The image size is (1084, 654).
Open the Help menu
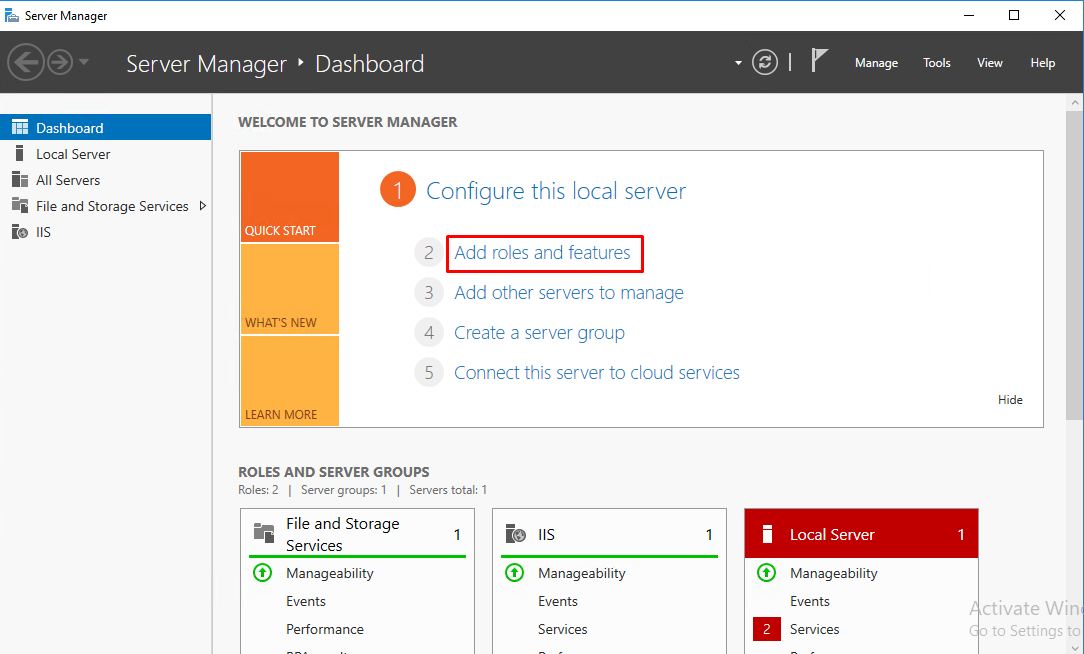click(1043, 63)
